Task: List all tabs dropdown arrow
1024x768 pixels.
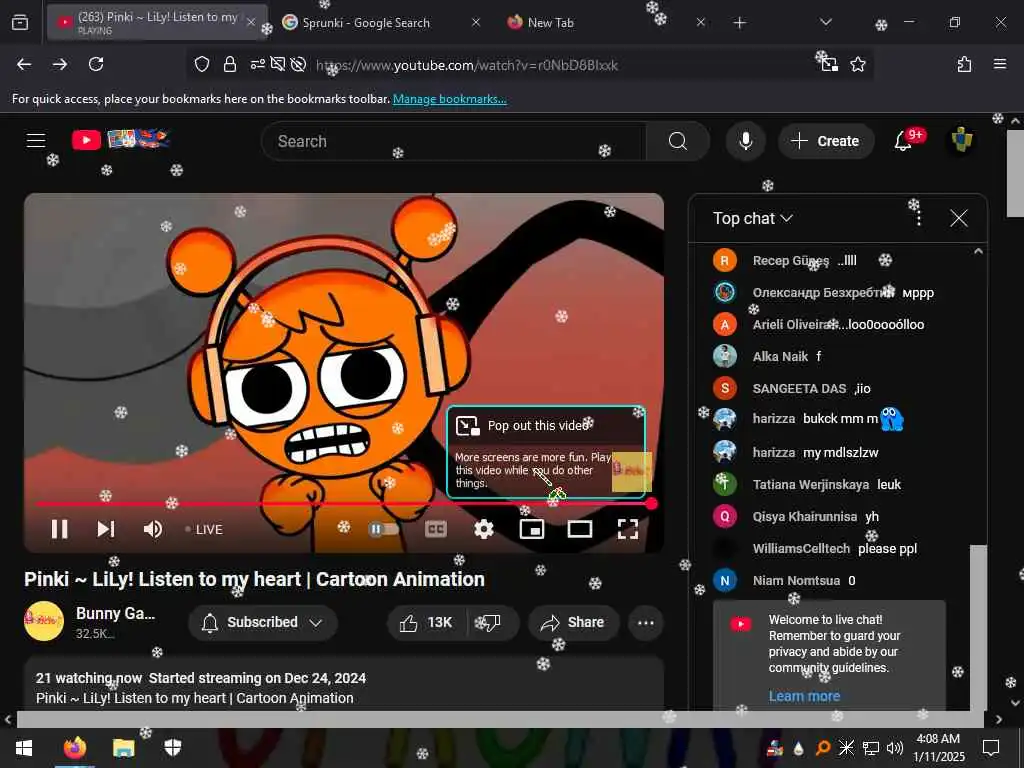Action: [x=826, y=22]
